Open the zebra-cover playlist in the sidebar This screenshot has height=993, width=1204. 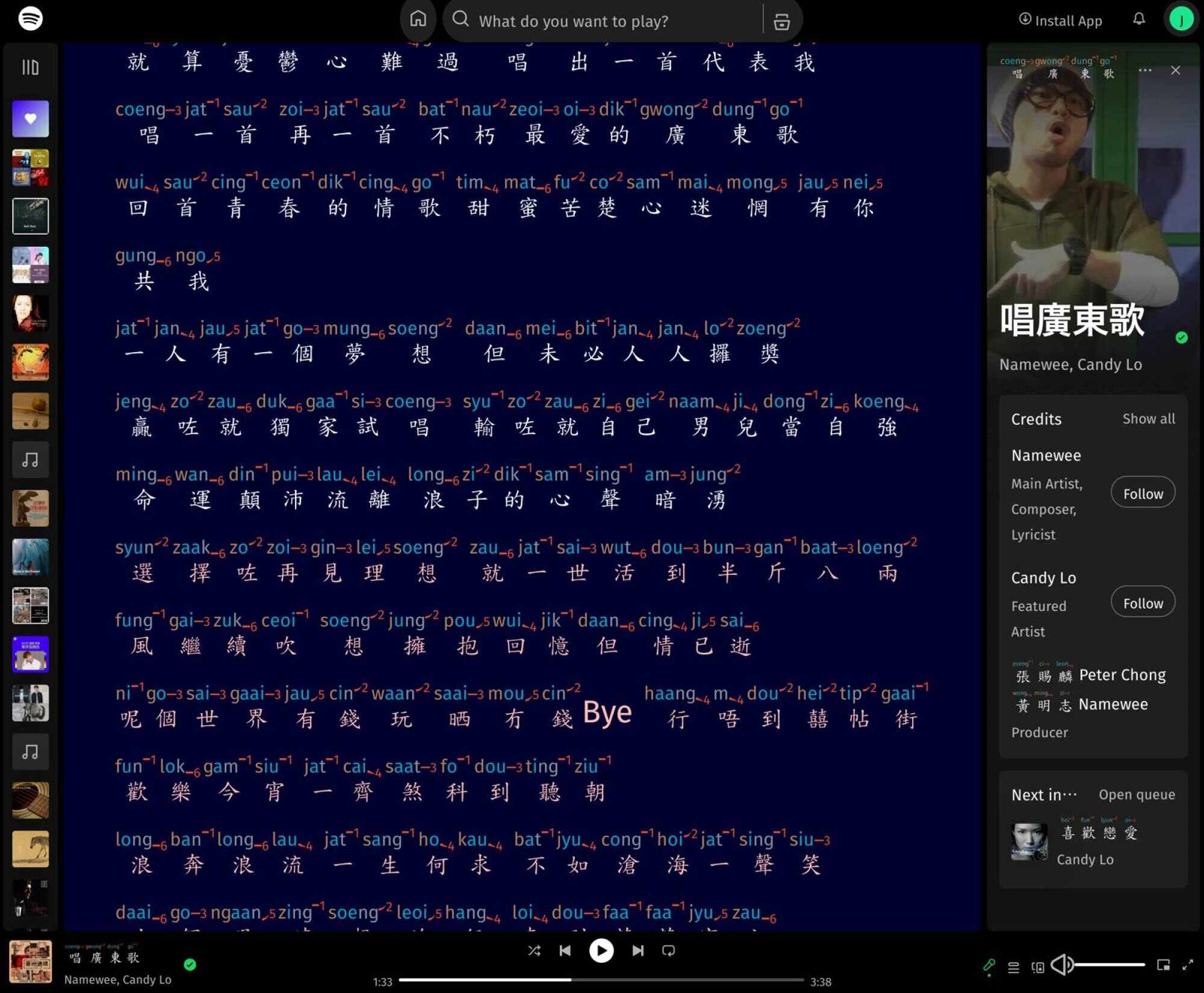coord(31,849)
